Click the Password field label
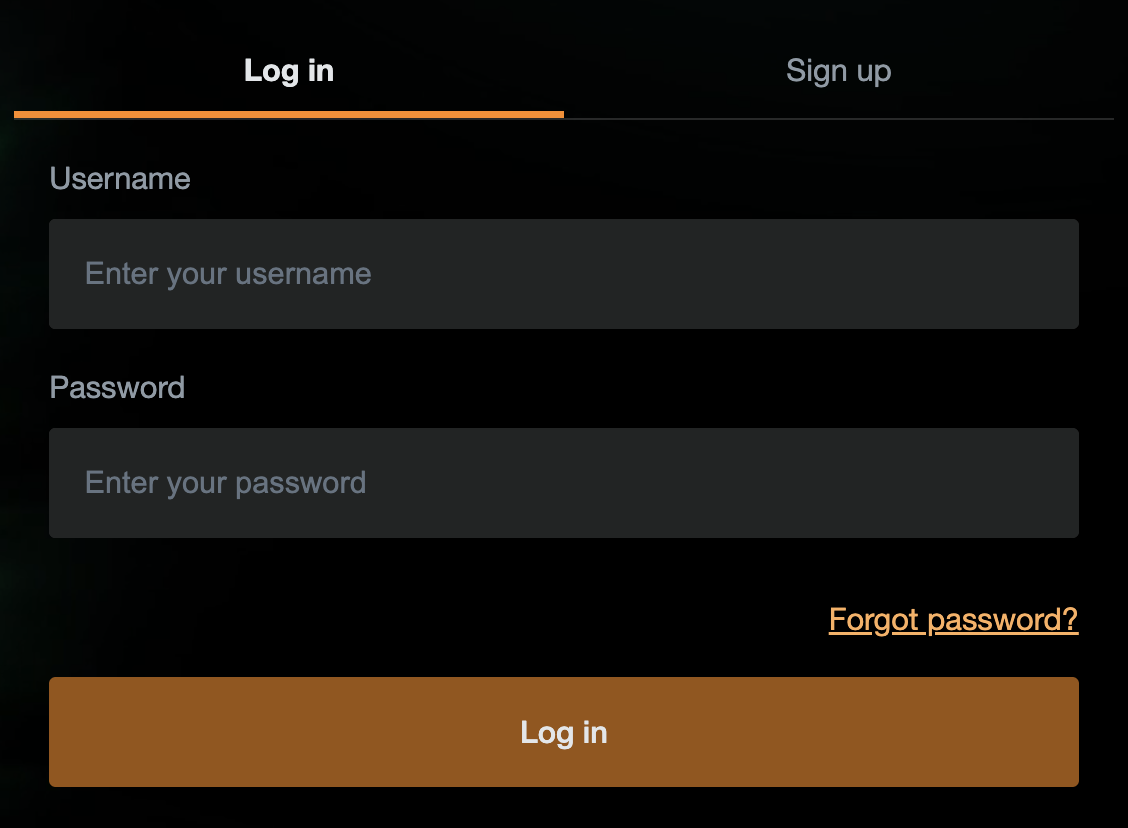This screenshot has height=828, width=1128. click(x=117, y=388)
